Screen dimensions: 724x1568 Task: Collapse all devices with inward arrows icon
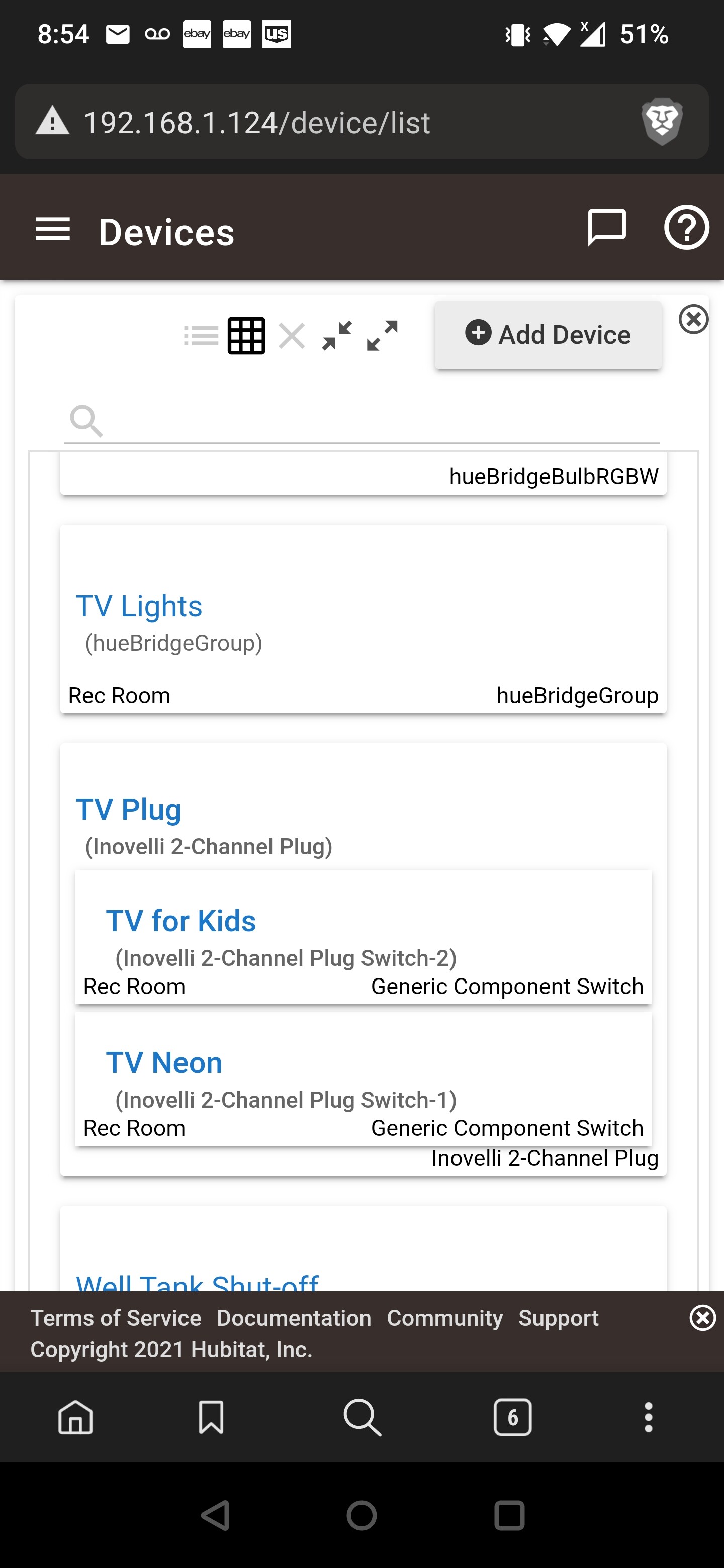coord(337,335)
